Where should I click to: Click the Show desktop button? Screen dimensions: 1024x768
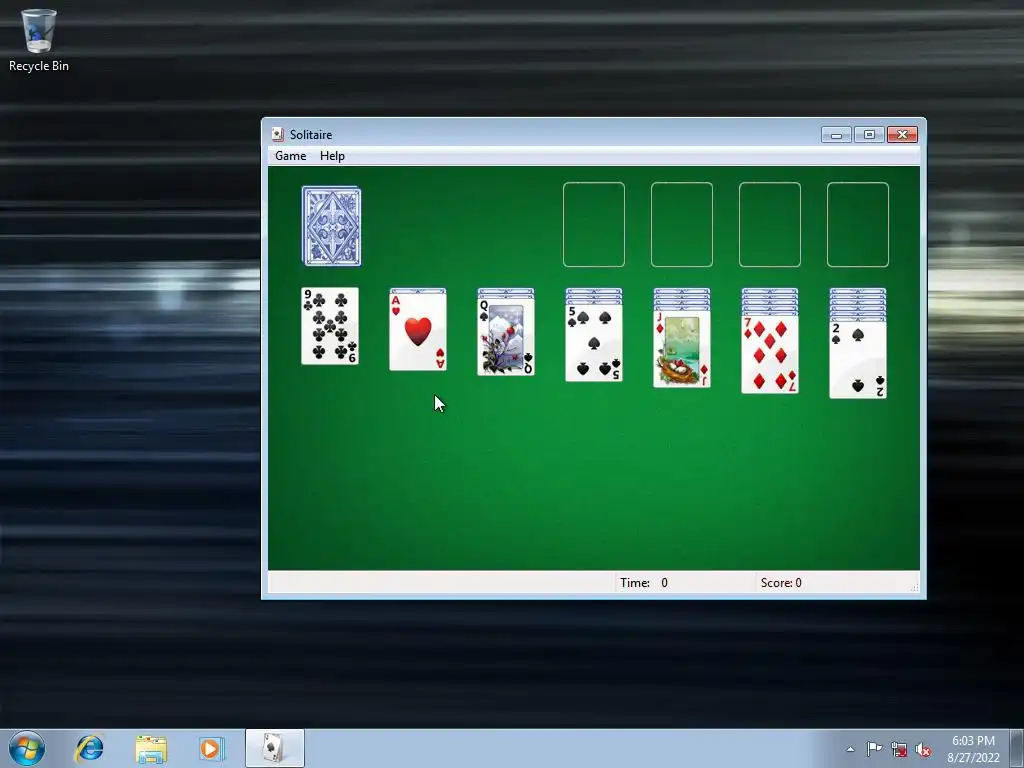1017,748
